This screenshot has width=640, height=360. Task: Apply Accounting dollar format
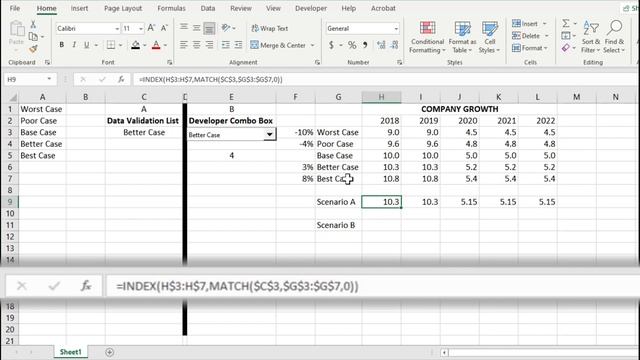[331, 45]
